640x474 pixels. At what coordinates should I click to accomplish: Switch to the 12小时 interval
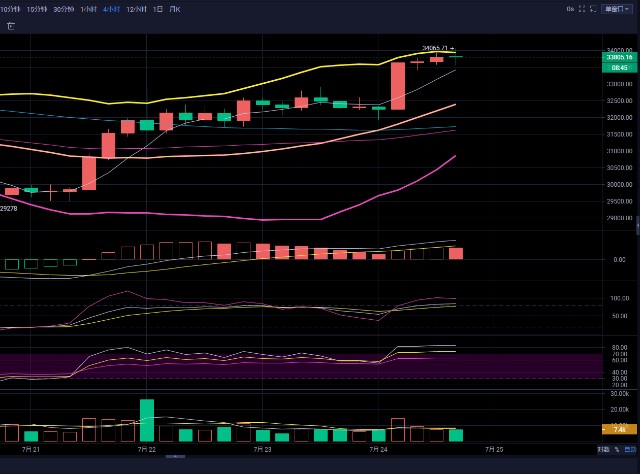[x=136, y=9]
